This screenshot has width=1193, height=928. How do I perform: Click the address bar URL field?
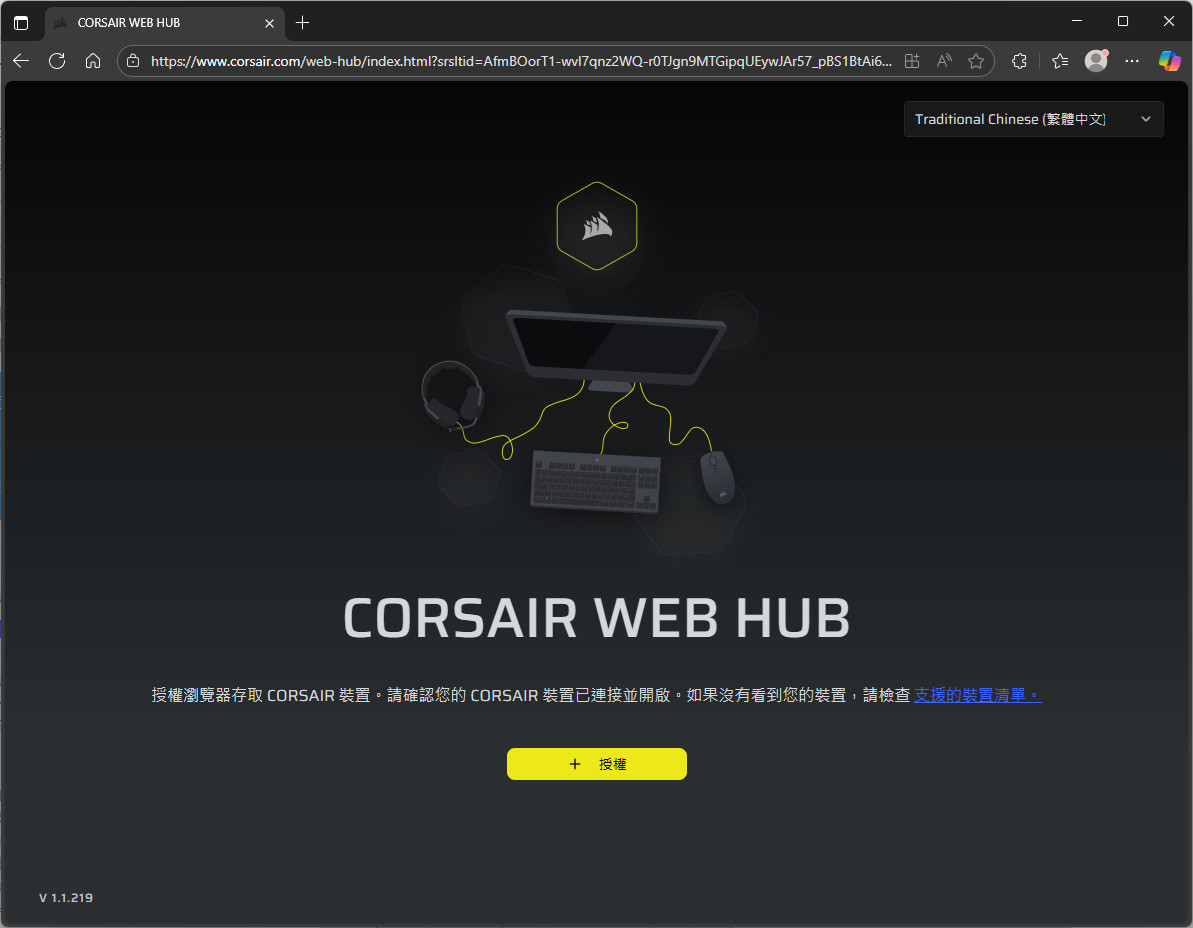[521, 61]
